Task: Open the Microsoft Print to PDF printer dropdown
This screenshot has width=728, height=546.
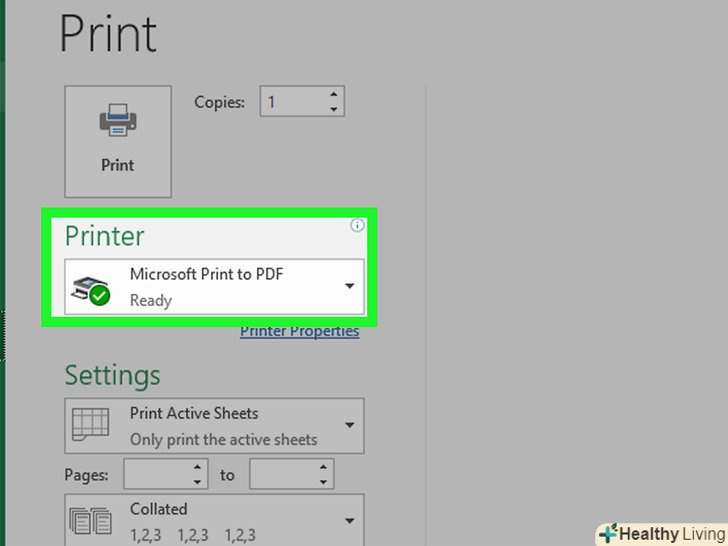Action: (214, 287)
